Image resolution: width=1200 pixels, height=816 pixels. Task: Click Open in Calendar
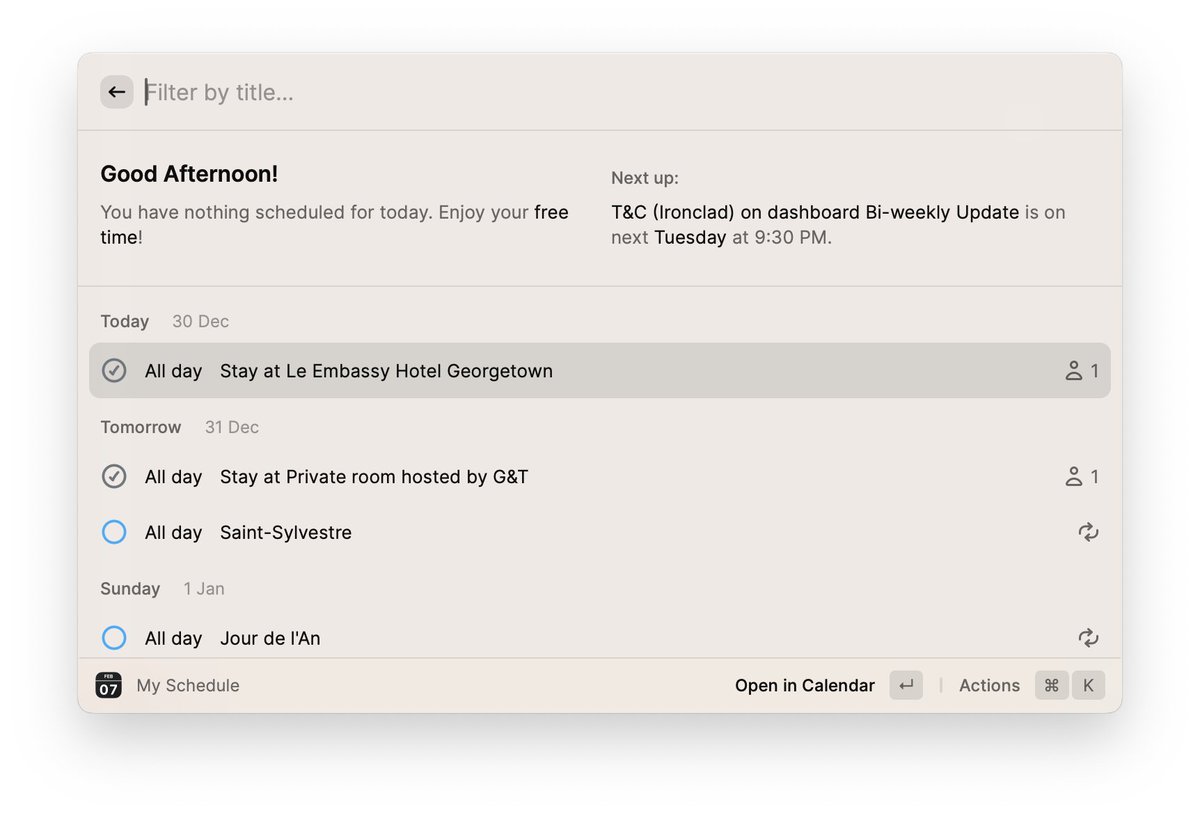pyautogui.click(x=804, y=685)
